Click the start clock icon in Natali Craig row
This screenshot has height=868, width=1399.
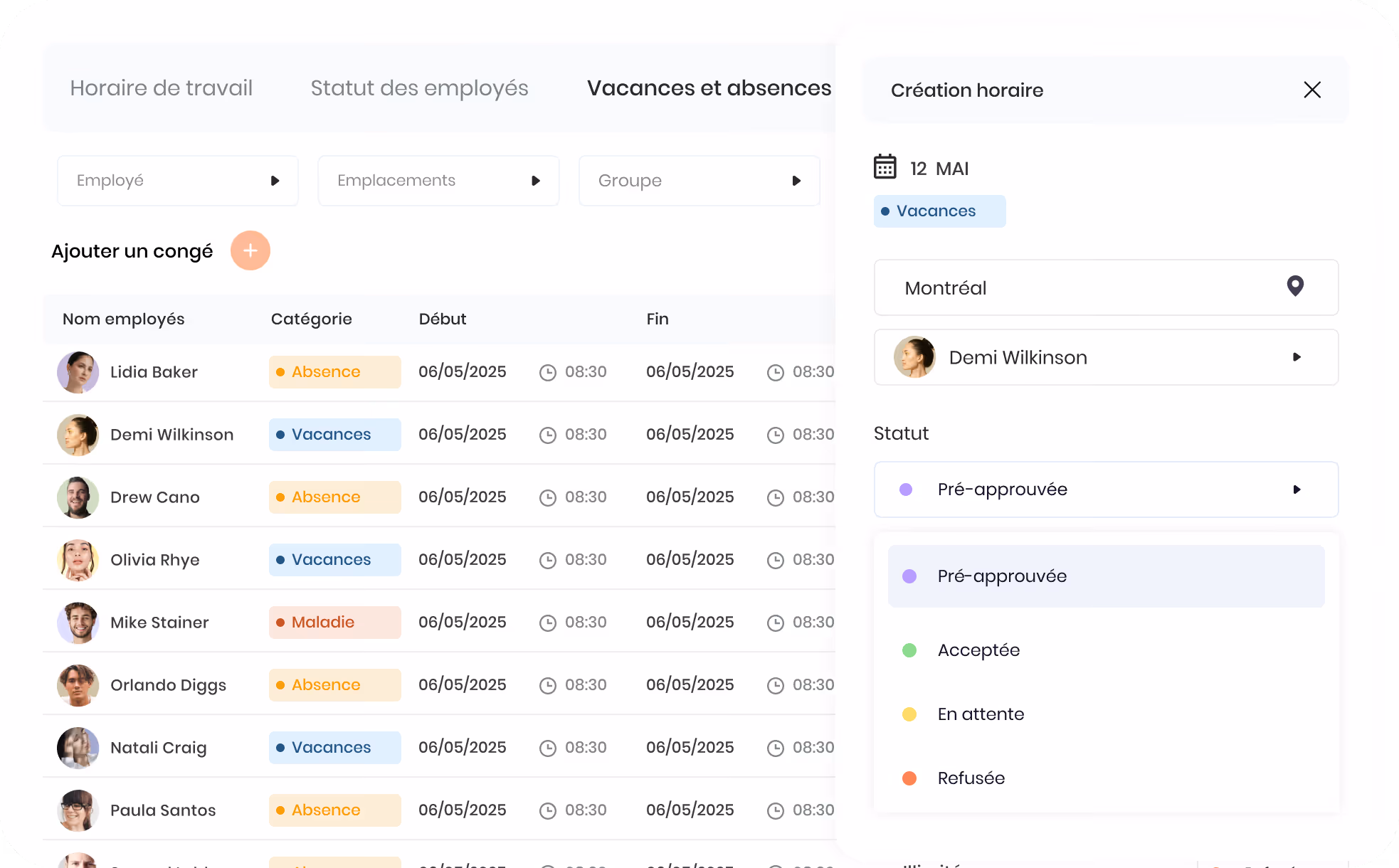[547, 748]
